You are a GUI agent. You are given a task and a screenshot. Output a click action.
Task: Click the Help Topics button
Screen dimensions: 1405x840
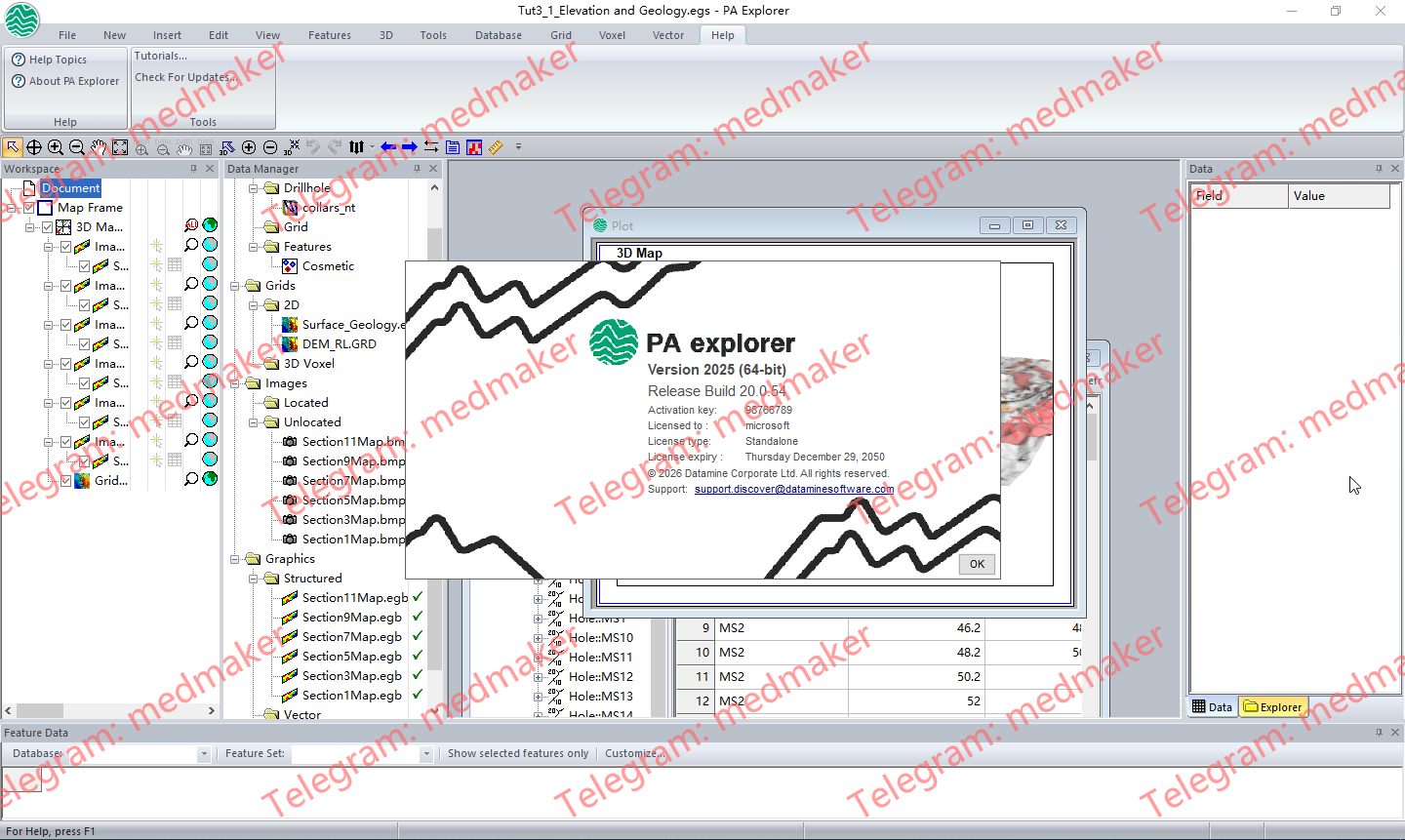coord(49,60)
